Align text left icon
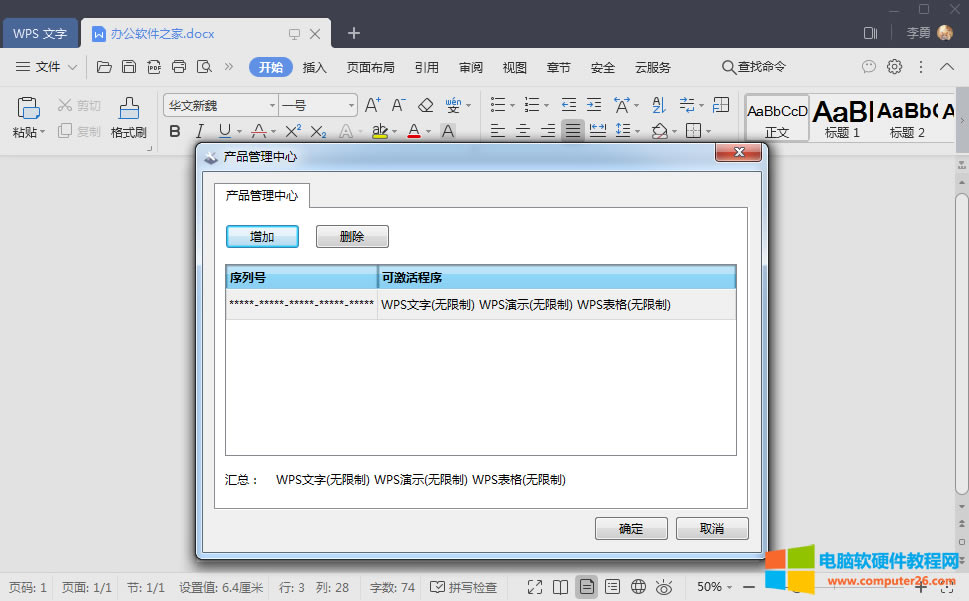Viewport: 969px width, 601px height. 498,131
